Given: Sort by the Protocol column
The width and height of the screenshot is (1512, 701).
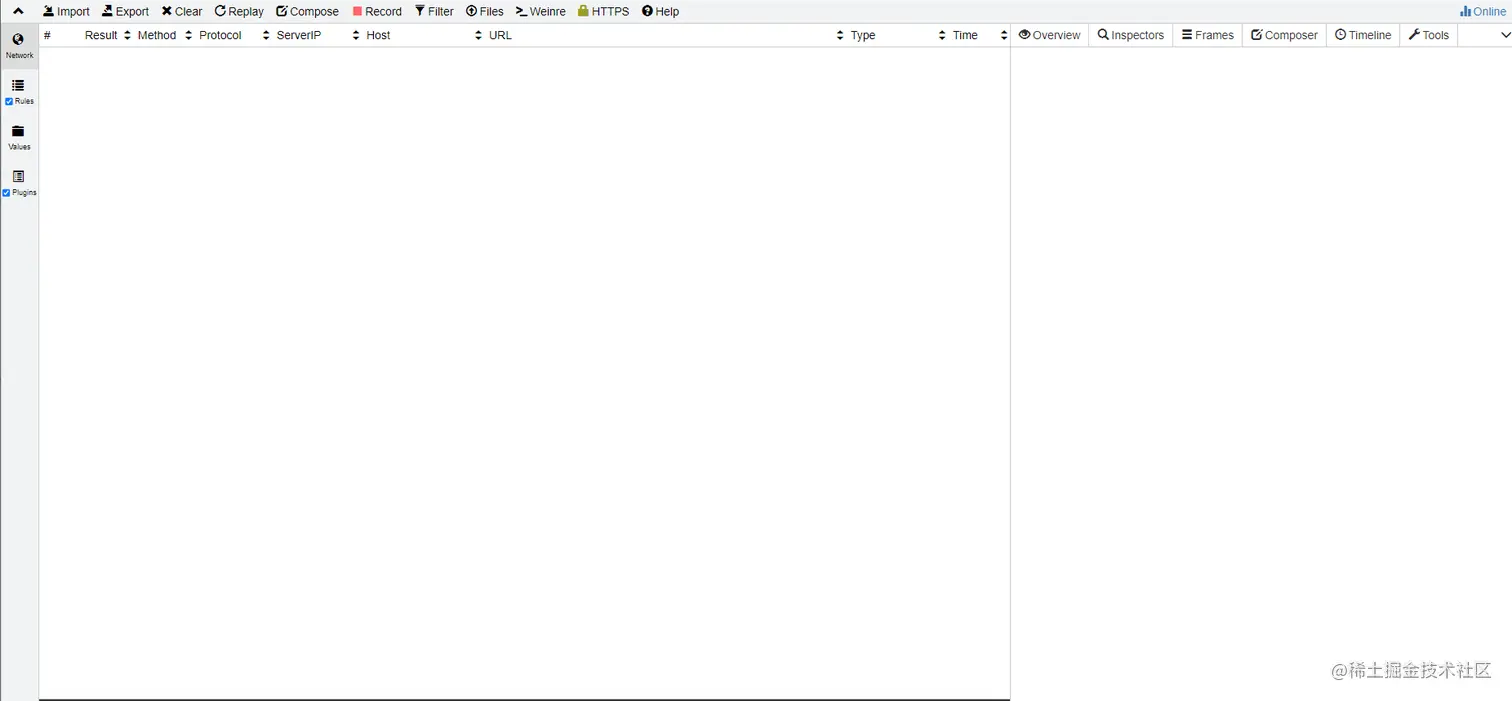Looking at the screenshot, I should pos(234,35).
